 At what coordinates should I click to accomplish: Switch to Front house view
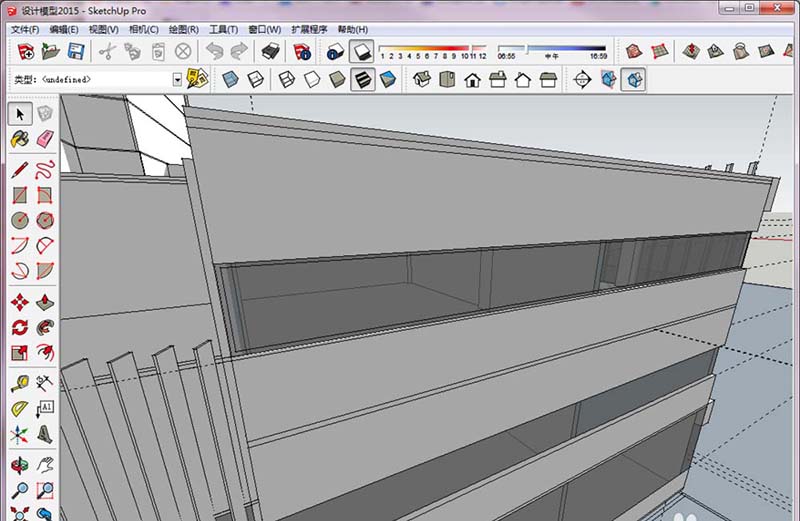(x=472, y=80)
